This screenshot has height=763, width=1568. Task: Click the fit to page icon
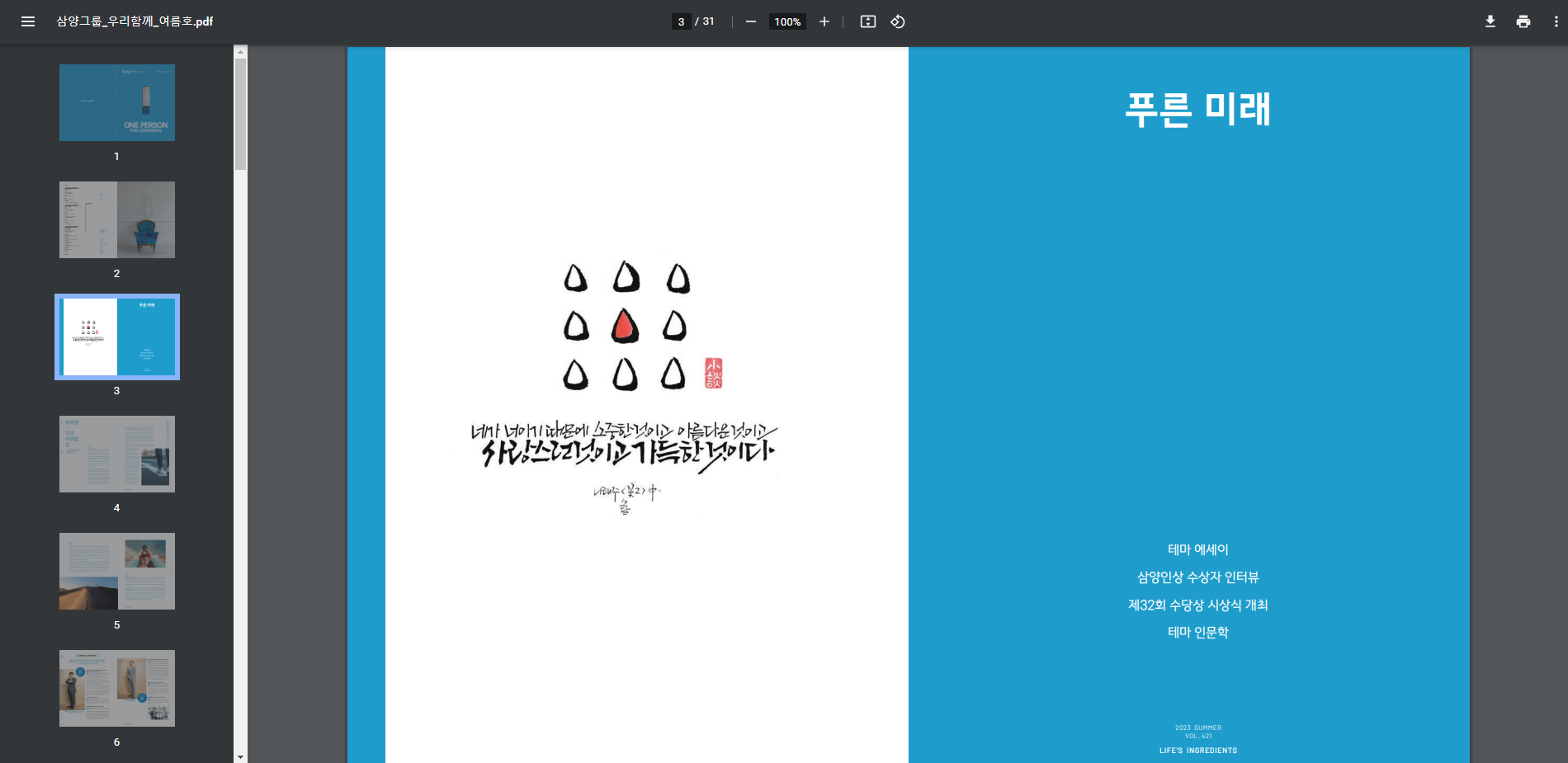(867, 21)
